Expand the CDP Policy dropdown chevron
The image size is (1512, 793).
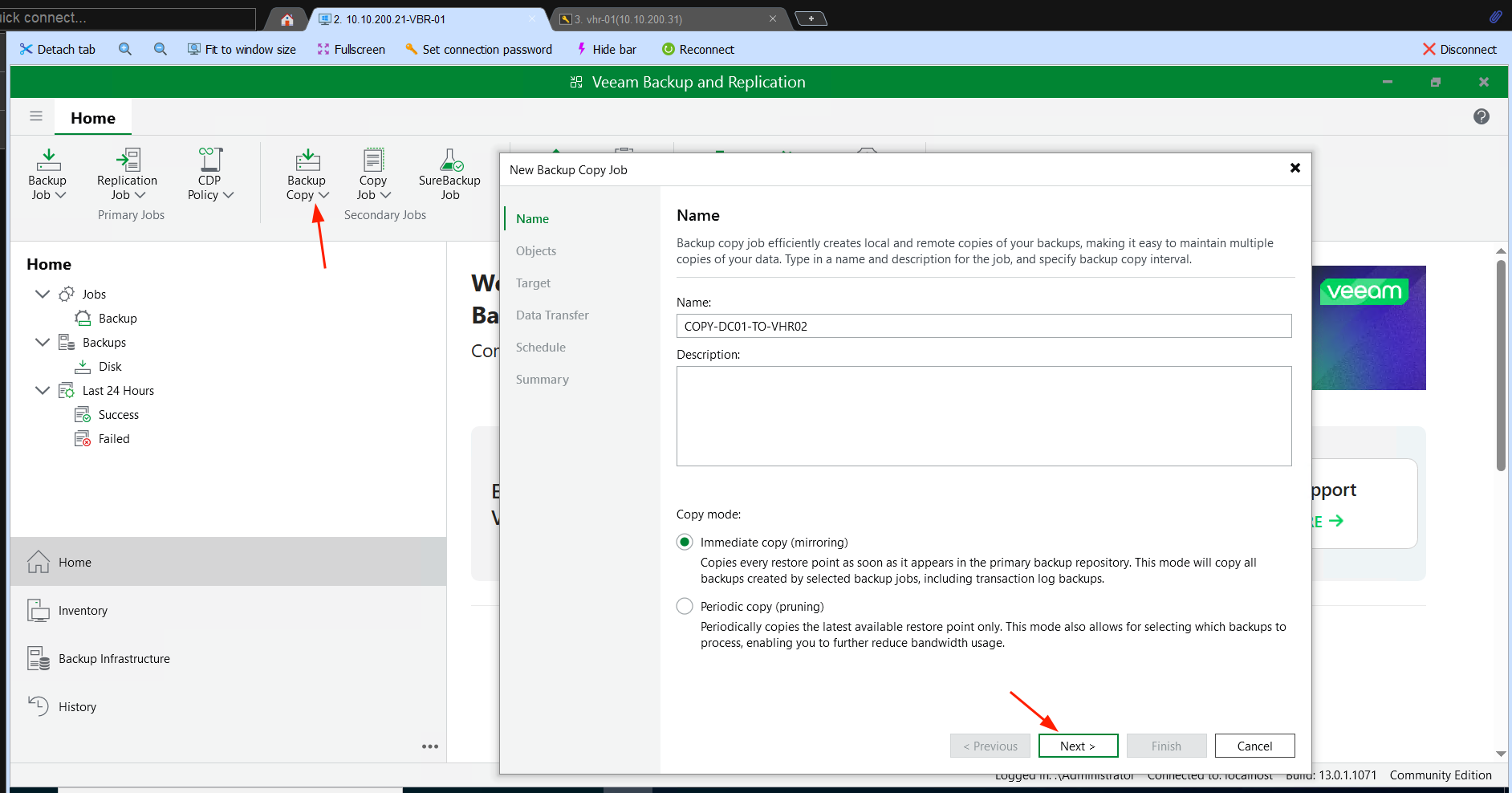228,195
